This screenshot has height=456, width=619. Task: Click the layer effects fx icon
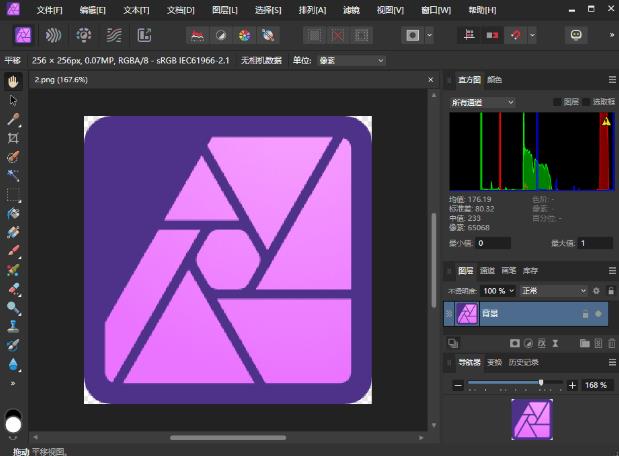pyautogui.click(x=542, y=343)
